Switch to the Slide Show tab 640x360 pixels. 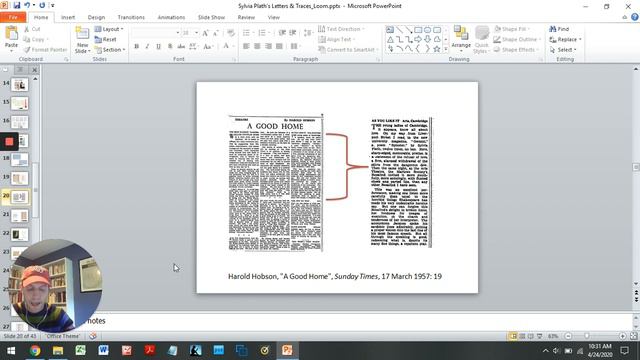[211, 17]
